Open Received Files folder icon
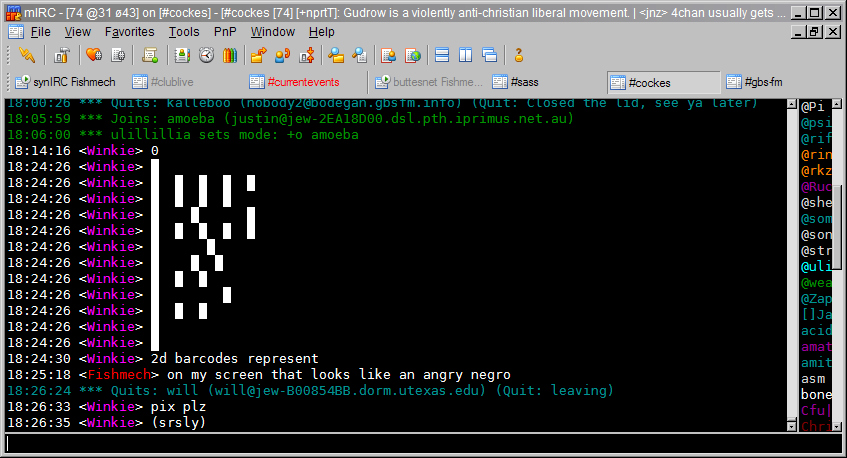Image resolution: width=847 pixels, height=458 pixels. pos(336,55)
